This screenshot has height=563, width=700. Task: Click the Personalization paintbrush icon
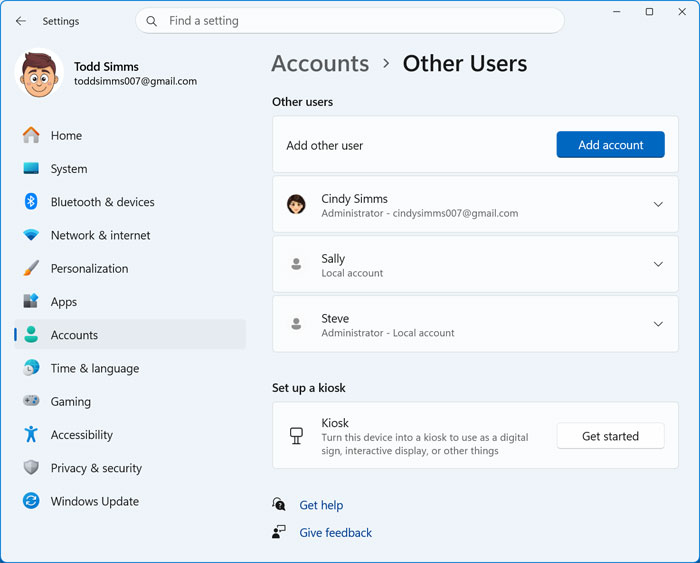coord(31,268)
